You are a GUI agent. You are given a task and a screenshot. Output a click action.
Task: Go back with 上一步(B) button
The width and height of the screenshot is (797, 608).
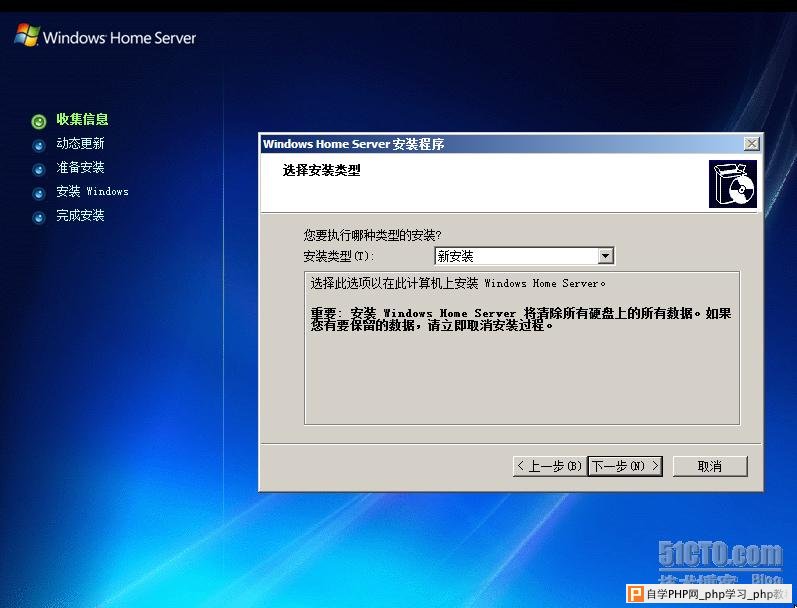[550, 466]
